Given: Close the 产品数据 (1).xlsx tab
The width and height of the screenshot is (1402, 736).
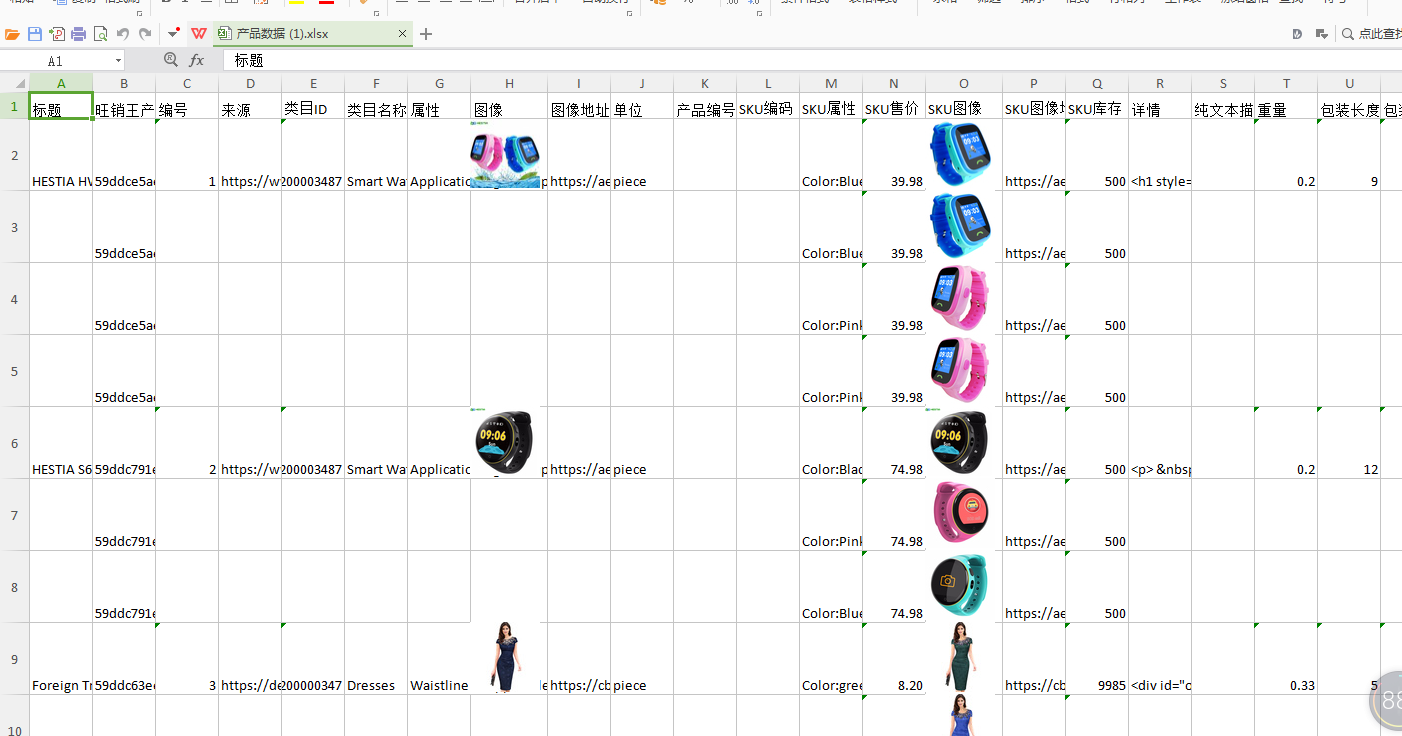Looking at the screenshot, I should coord(403,34).
